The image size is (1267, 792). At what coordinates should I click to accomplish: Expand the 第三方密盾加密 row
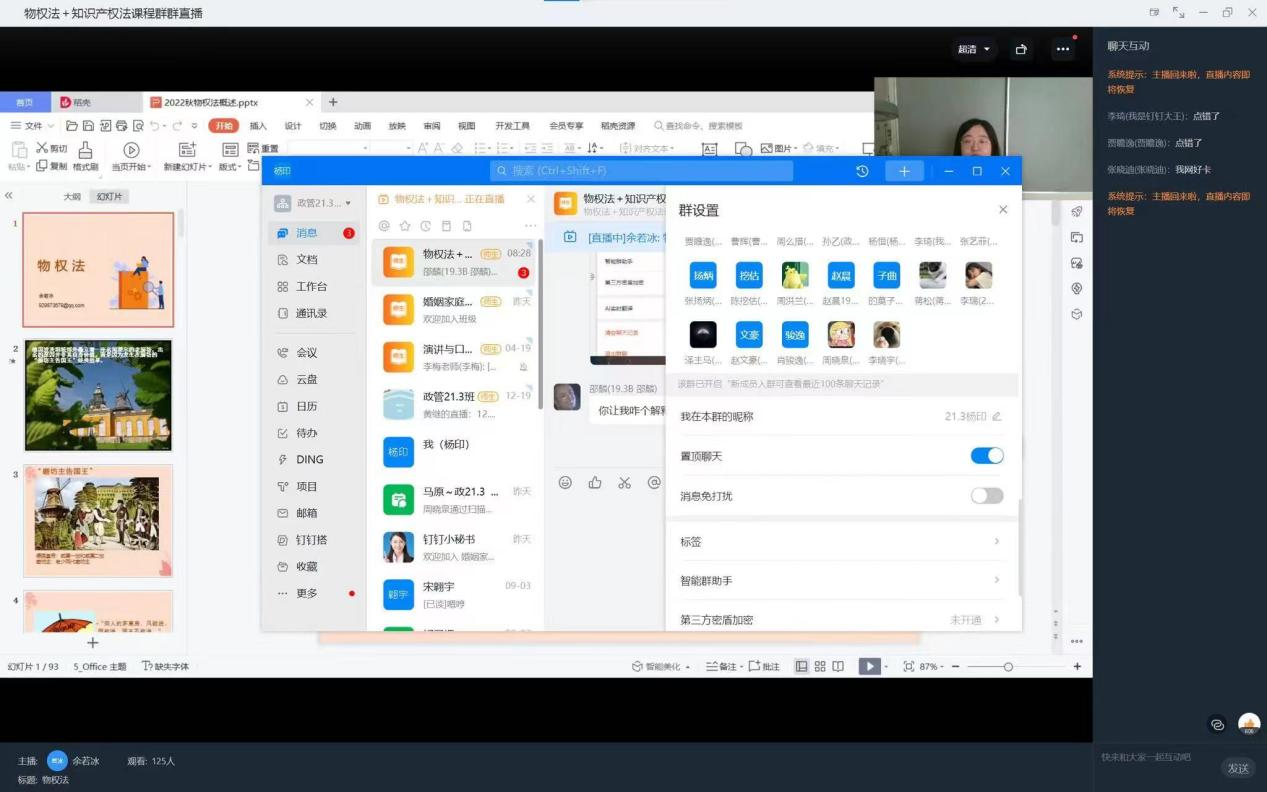[x=840, y=620]
